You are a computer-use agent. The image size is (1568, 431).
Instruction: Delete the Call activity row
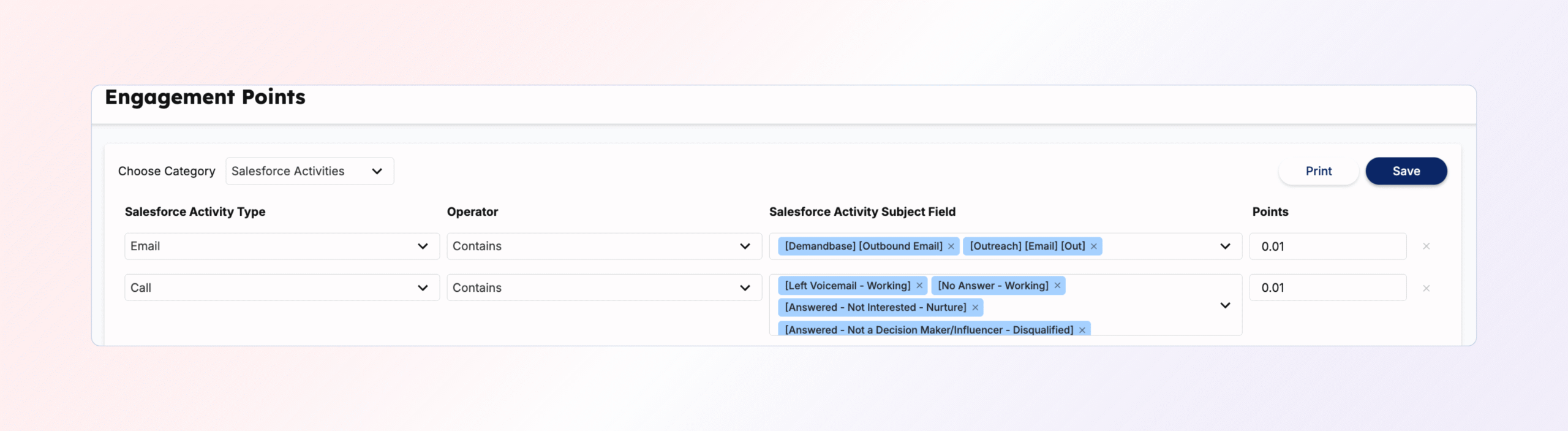click(1426, 288)
